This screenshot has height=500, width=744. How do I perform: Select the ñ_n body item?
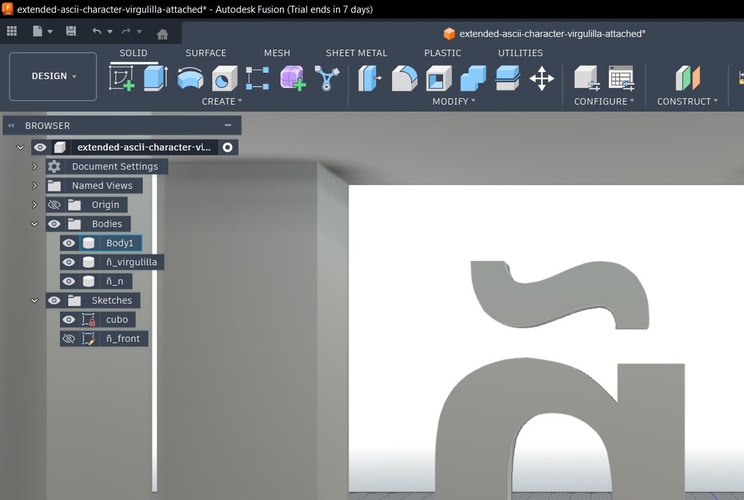tap(115, 281)
